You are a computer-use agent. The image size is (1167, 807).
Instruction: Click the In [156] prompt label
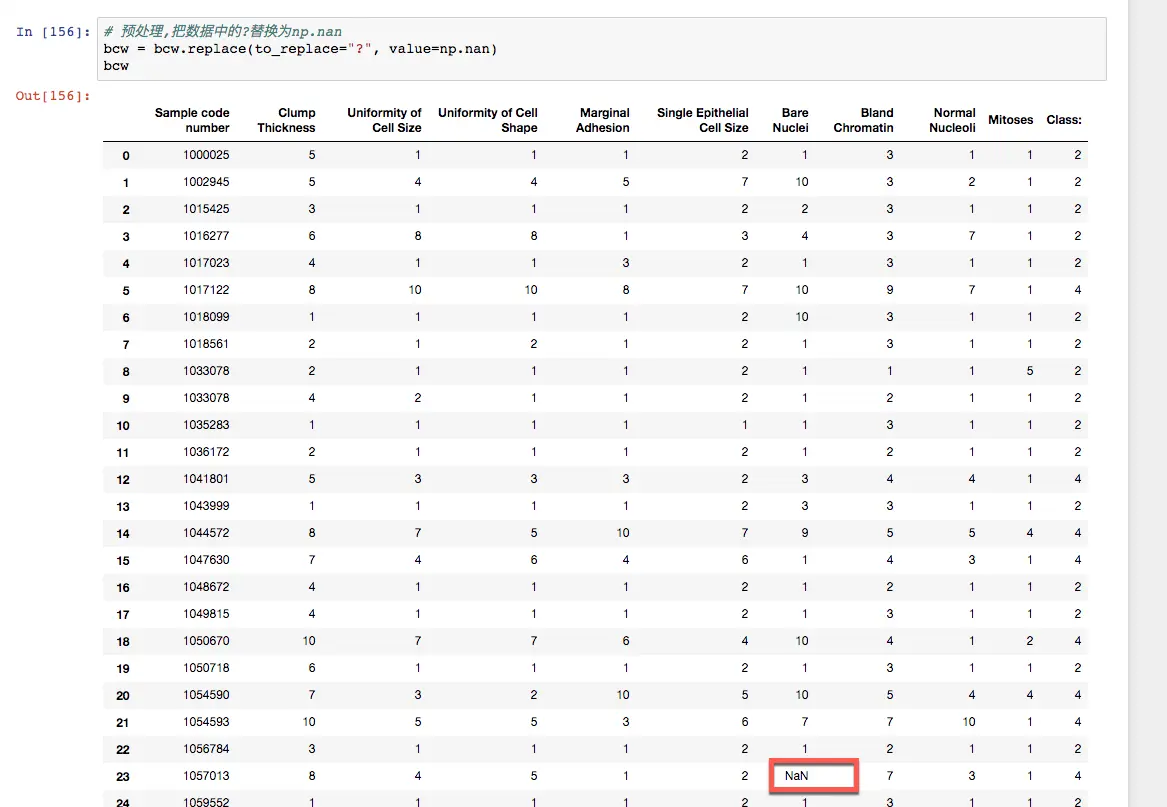pos(53,32)
